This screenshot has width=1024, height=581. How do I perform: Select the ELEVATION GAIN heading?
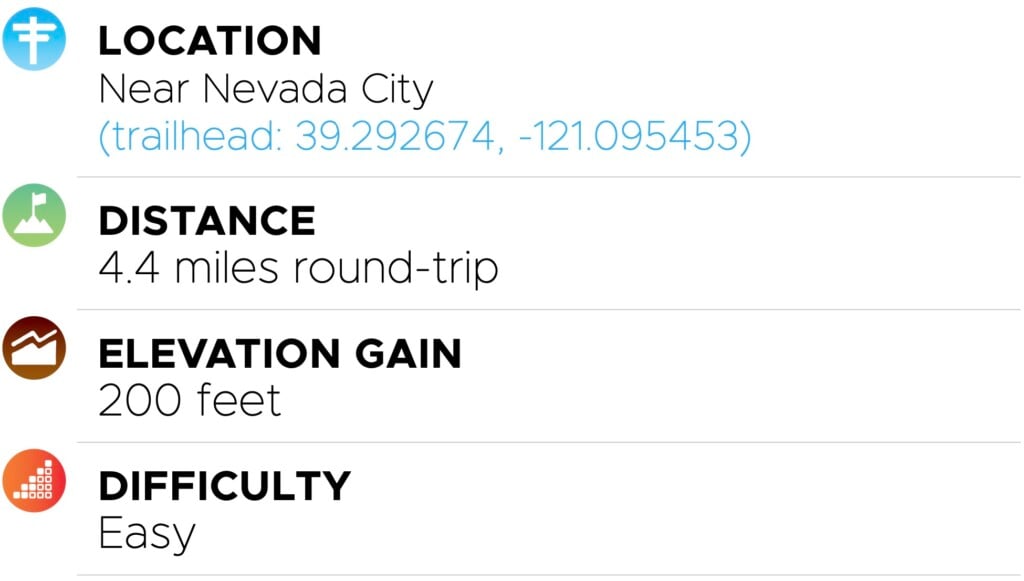[280, 353]
